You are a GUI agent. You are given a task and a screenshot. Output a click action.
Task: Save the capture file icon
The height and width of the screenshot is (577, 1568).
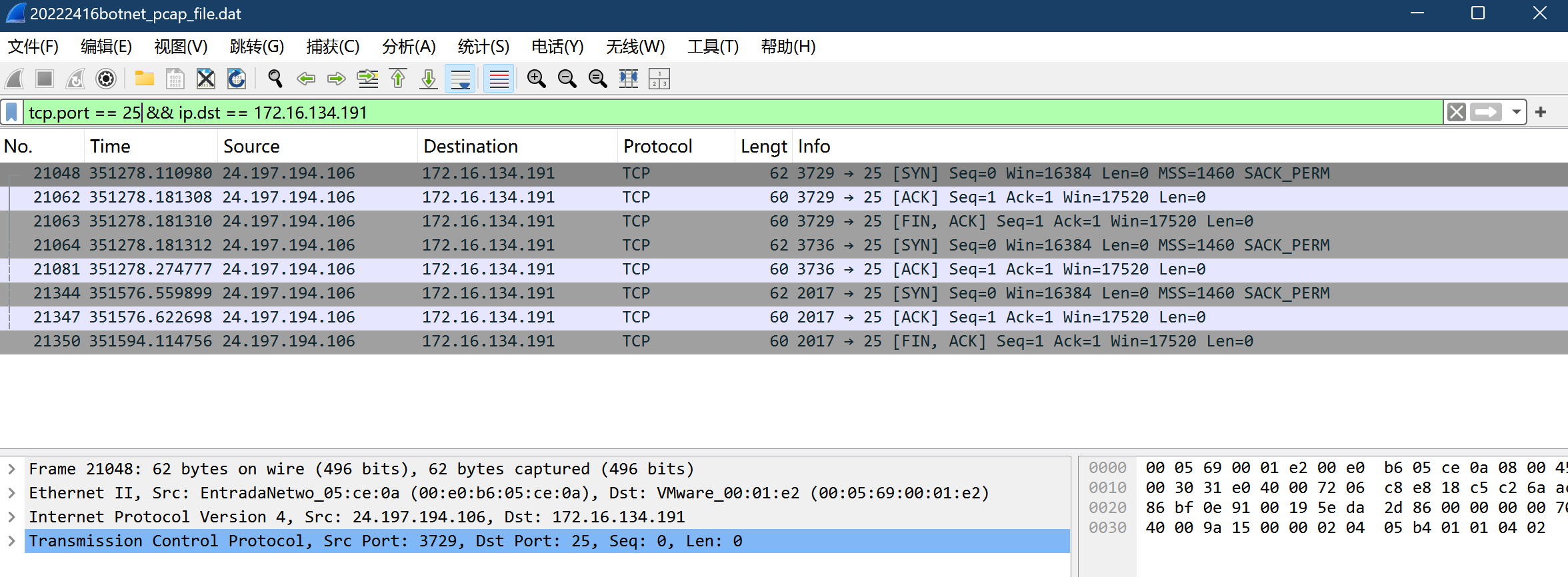(x=175, y=79)
